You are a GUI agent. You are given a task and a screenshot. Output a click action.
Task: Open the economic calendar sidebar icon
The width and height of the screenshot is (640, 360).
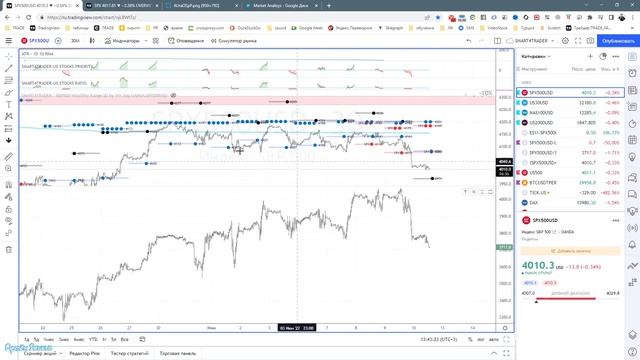(x=632, y=140)
